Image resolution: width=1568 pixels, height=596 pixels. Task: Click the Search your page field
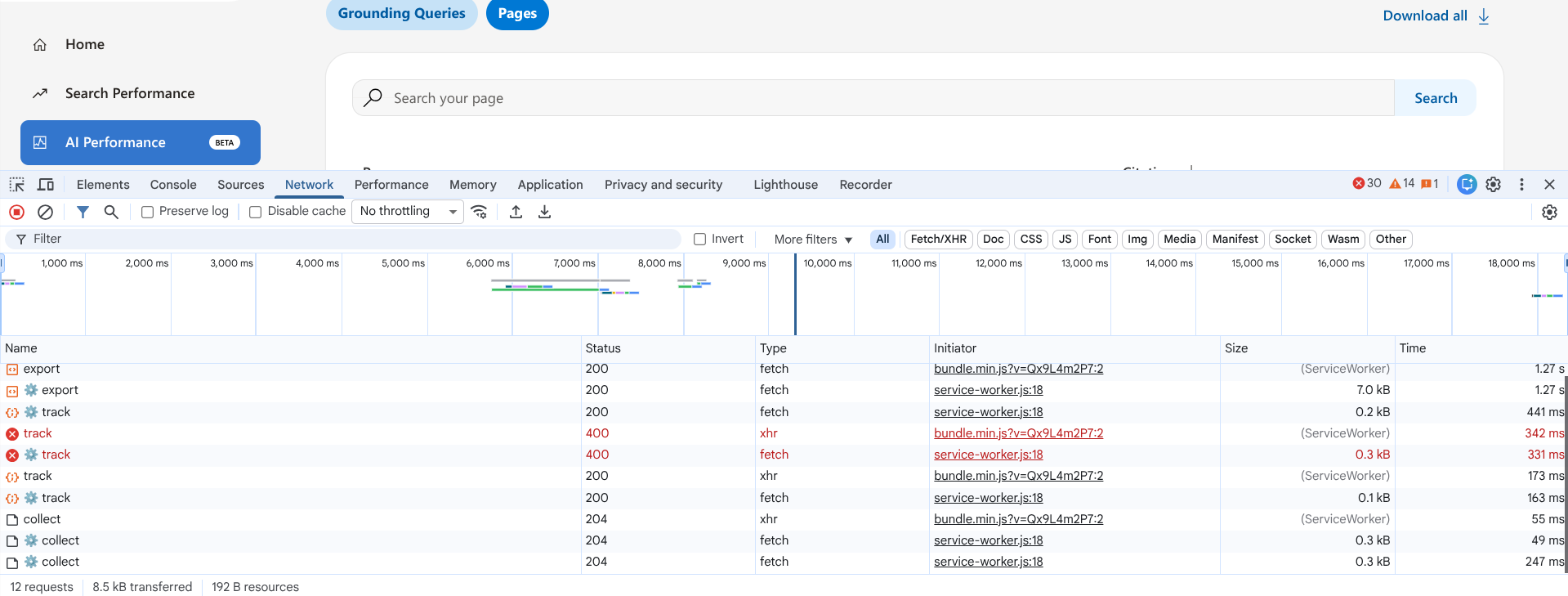(x=873, y=98)
